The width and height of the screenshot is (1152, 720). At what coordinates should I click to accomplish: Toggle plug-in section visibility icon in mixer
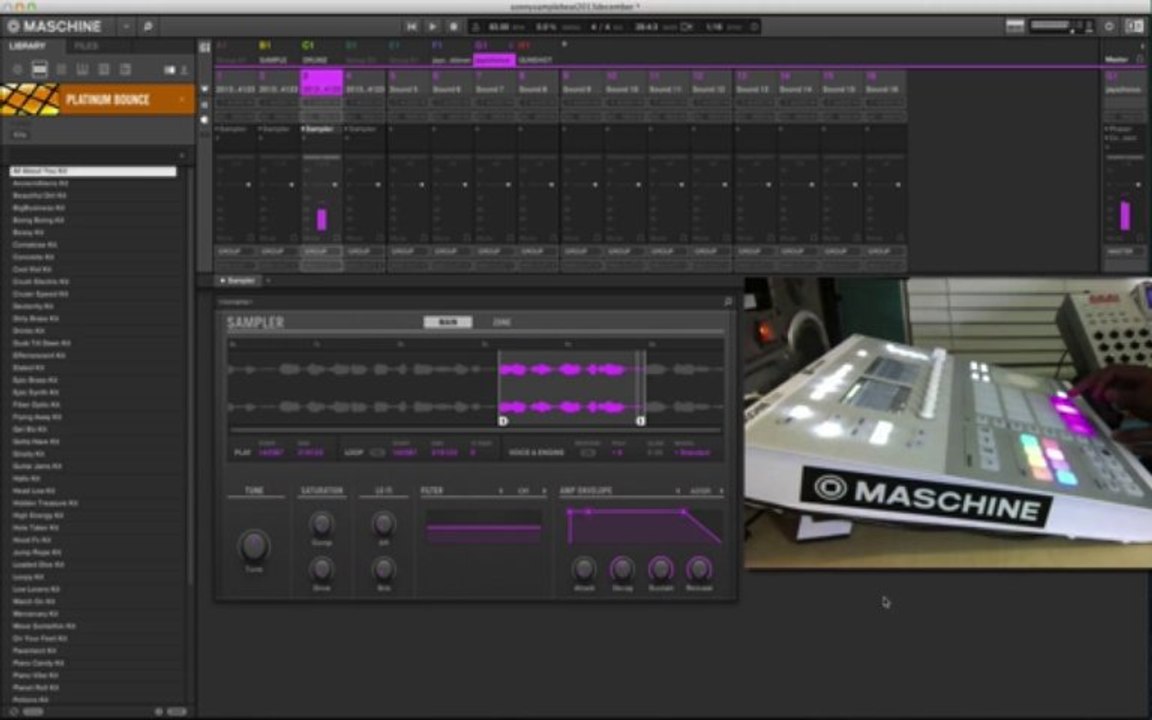click(205, 120)
